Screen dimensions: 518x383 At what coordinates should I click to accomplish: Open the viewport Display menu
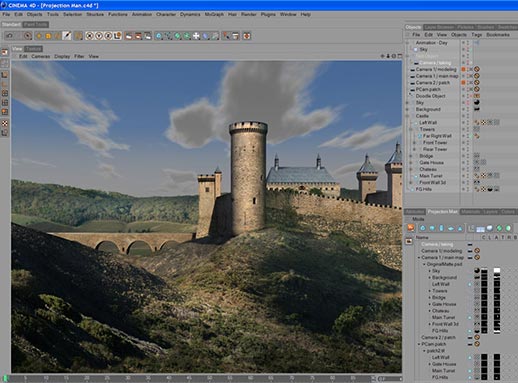click(x=62, y=56)
